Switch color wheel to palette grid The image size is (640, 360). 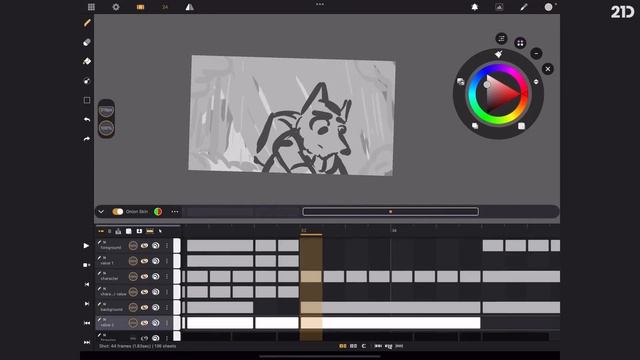520,43
